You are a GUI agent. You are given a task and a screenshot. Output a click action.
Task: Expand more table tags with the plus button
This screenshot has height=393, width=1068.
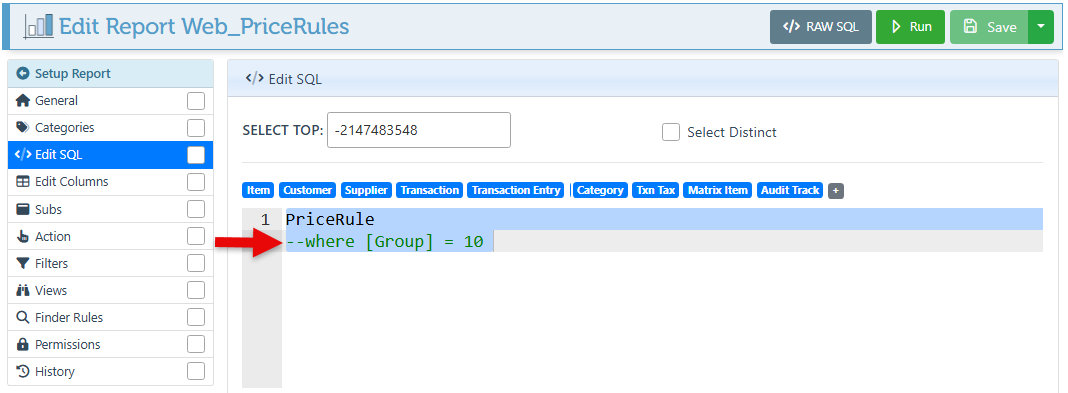pos(836,191)
